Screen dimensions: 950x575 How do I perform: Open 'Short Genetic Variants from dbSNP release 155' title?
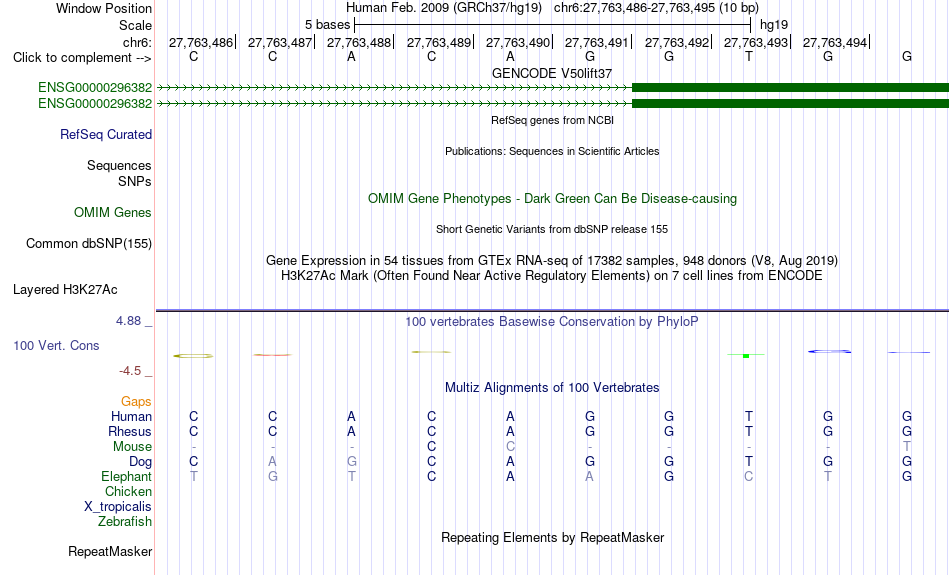(x=552, y=229)
